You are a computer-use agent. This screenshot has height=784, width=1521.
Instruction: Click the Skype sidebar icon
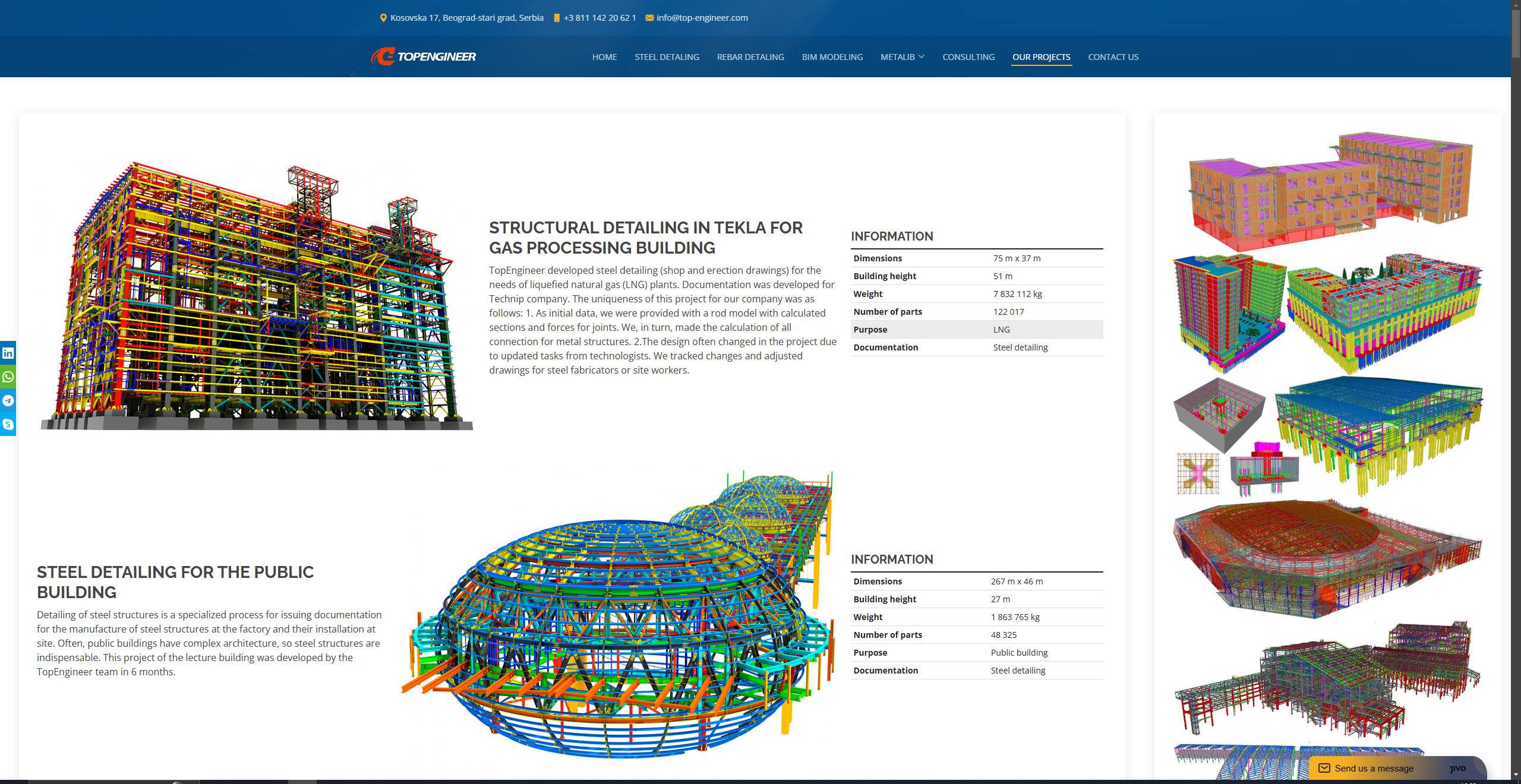pyautogui.click(x=8, y=424)
